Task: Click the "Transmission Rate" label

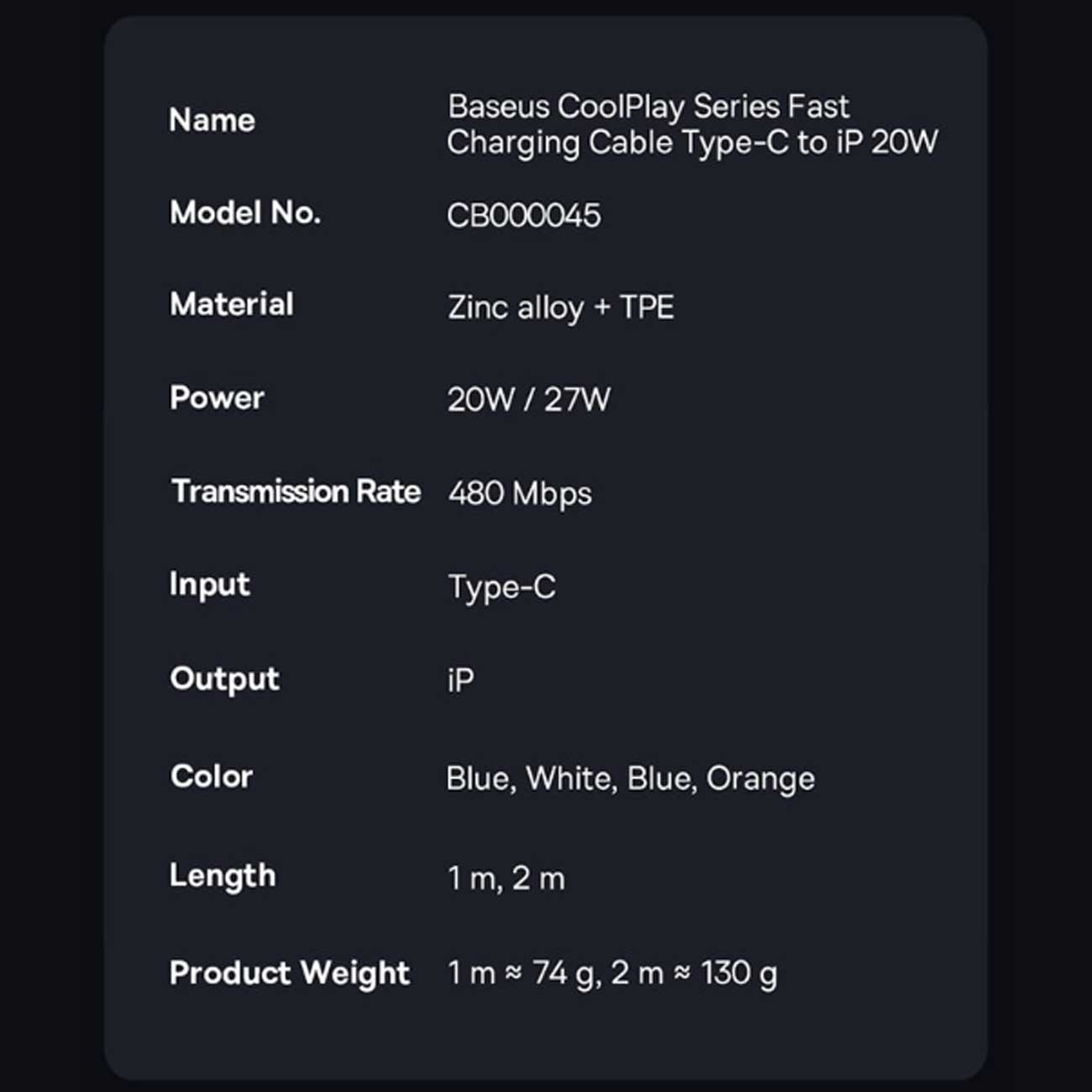Action: [x=296, y=491]
